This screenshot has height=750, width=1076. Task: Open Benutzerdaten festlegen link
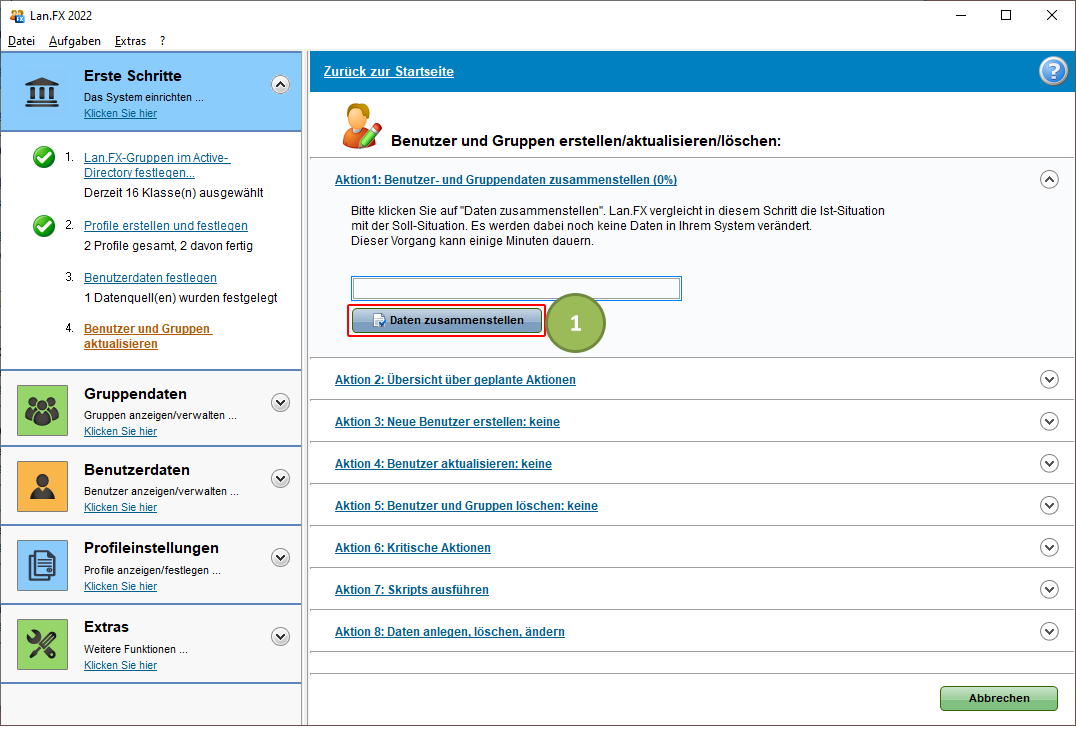click(x=150, y=277)
